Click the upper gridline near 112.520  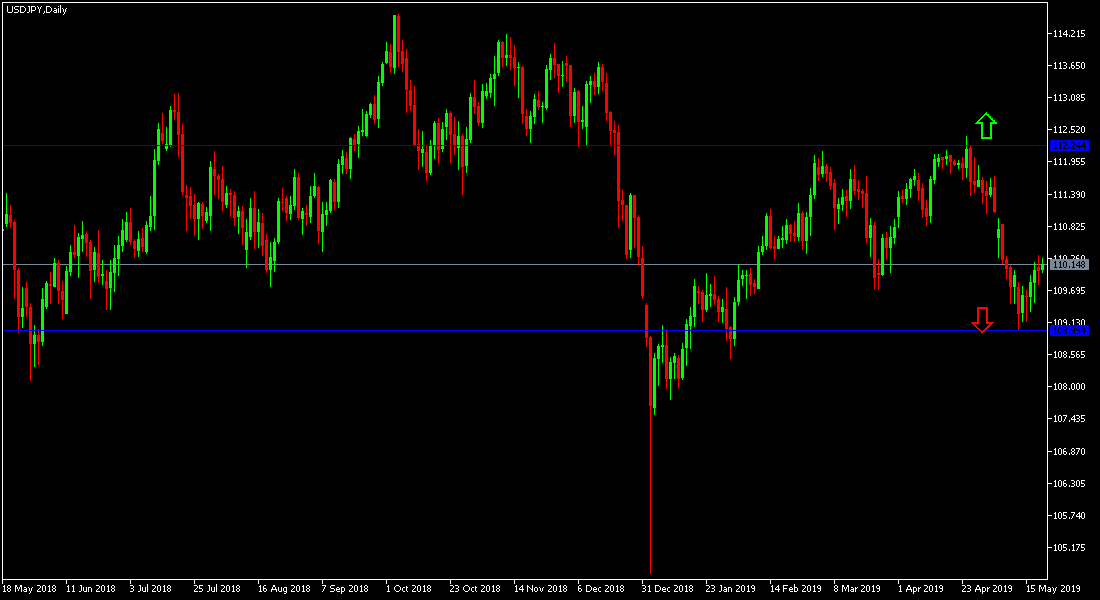click(500, 143)
